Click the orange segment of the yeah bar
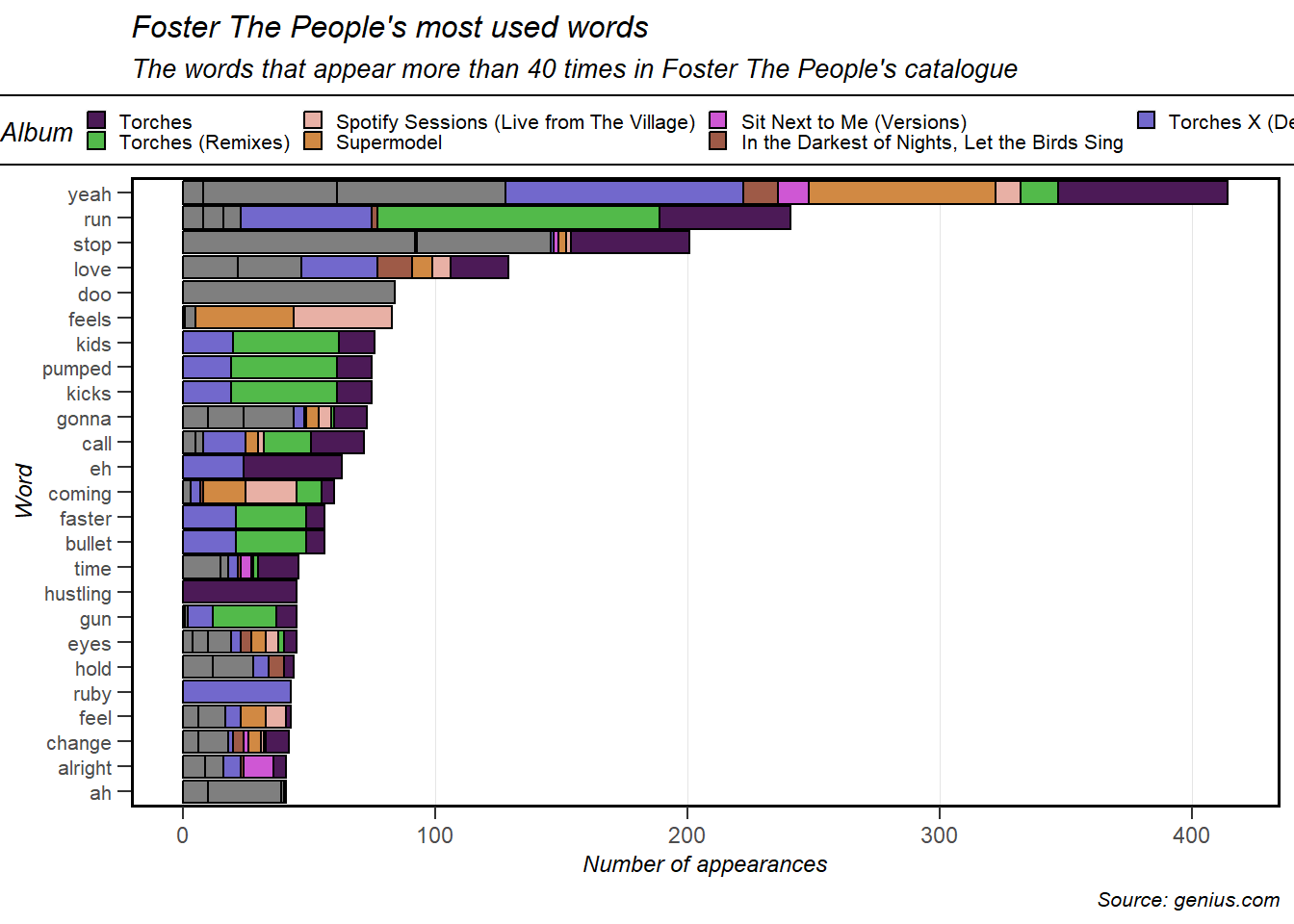 click(901, 192)
